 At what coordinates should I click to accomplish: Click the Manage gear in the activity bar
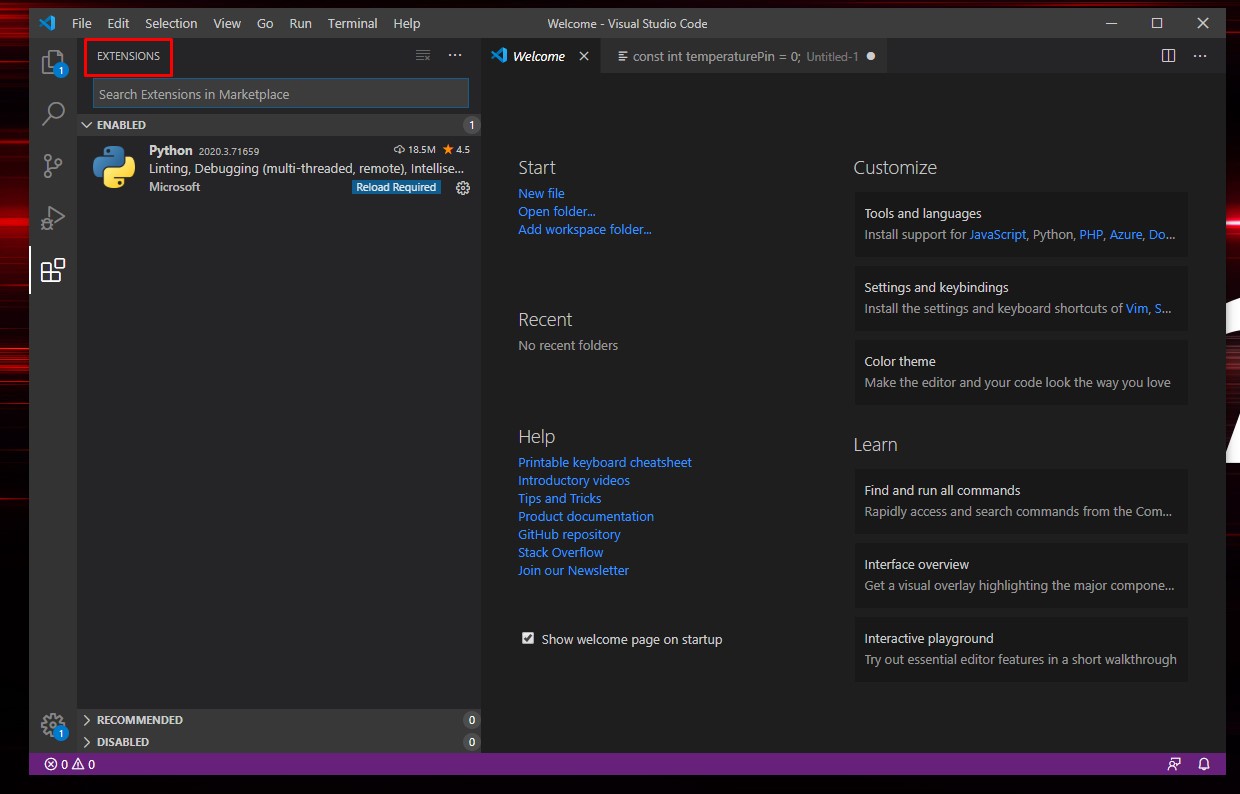click(53, 724)
